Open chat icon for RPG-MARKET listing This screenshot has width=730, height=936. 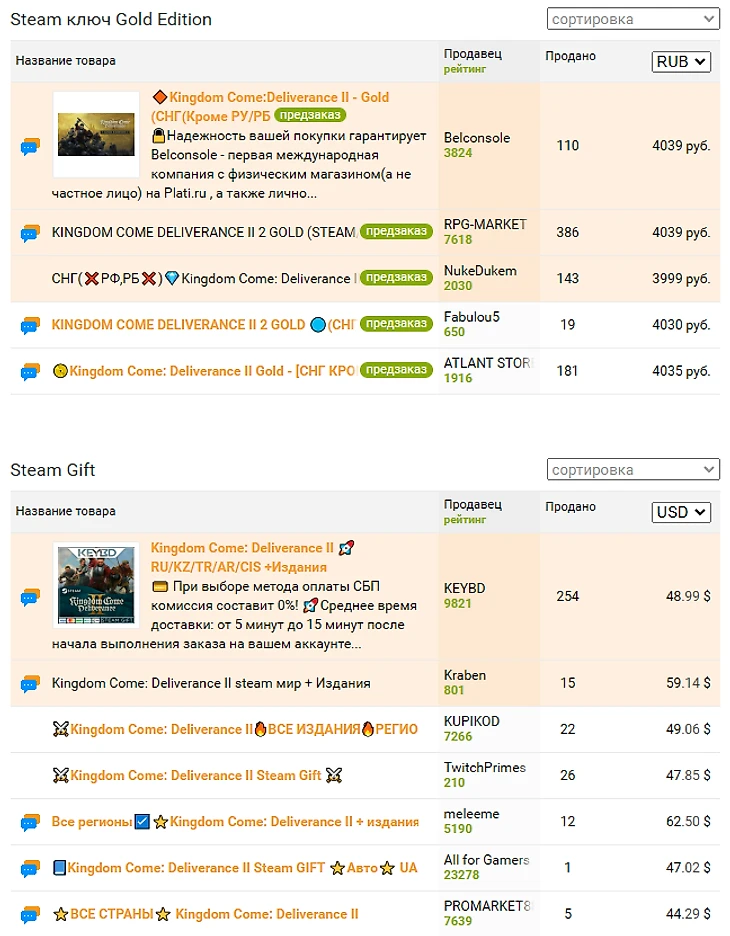[x=30, y=233]
